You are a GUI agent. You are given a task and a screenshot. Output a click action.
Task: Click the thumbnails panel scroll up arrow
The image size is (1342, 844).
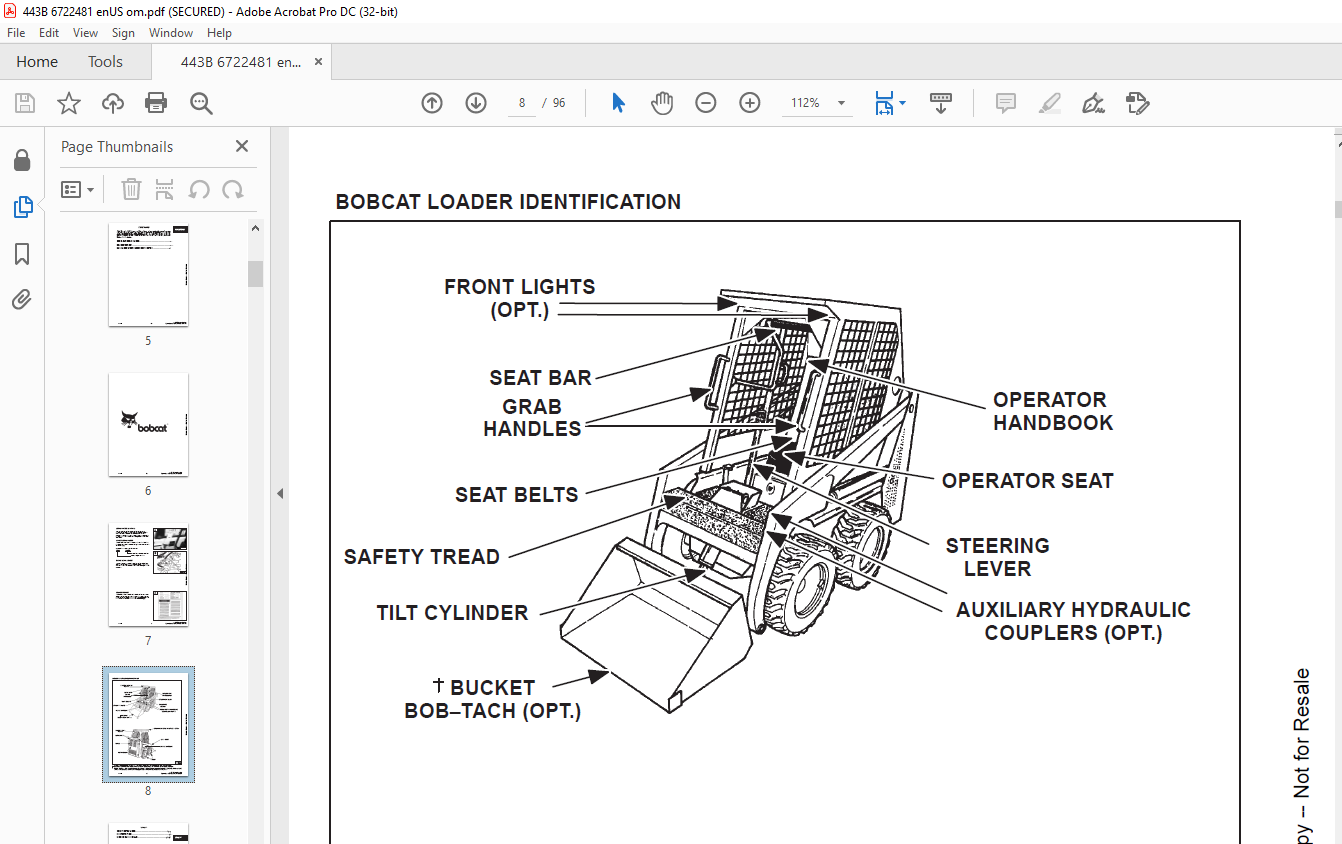tap(255, 228)
